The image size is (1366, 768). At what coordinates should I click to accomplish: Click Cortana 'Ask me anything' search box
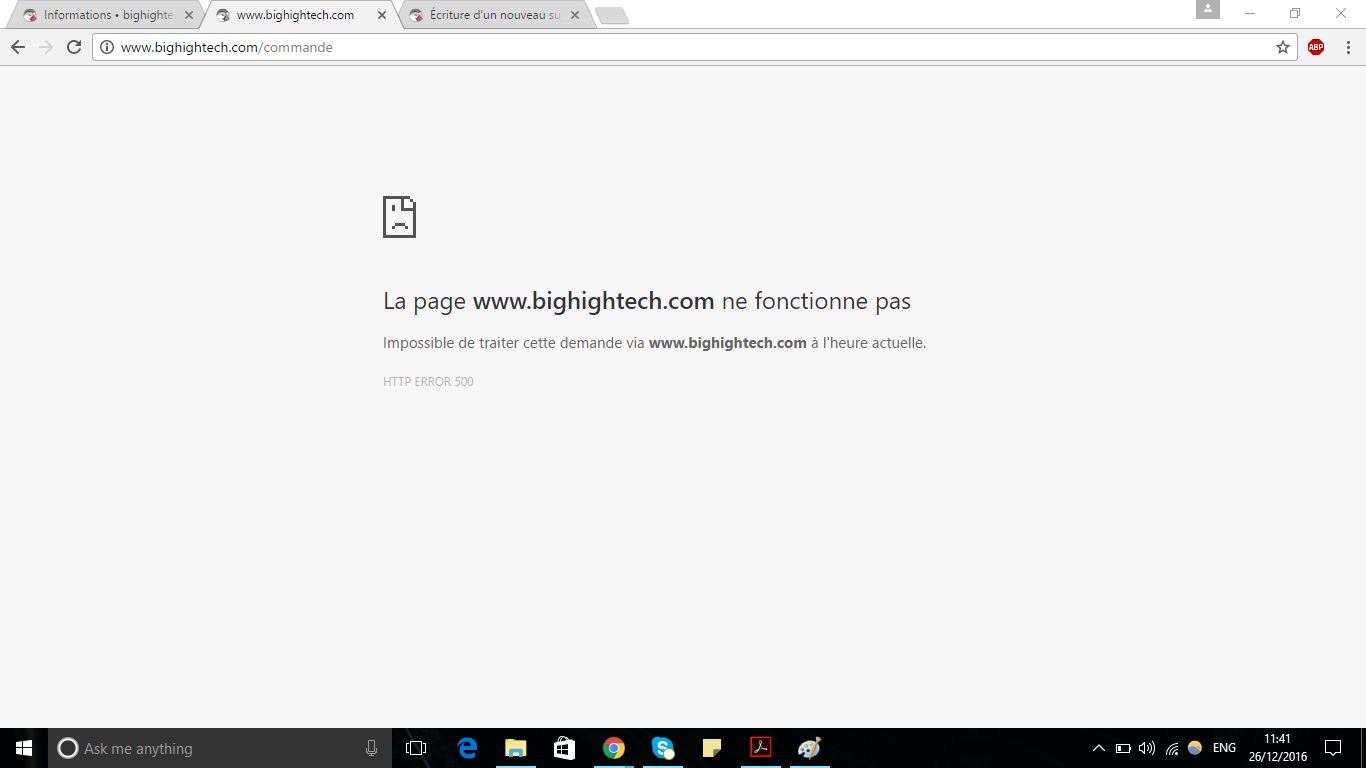pyautogui.click(x=220, y=748)
